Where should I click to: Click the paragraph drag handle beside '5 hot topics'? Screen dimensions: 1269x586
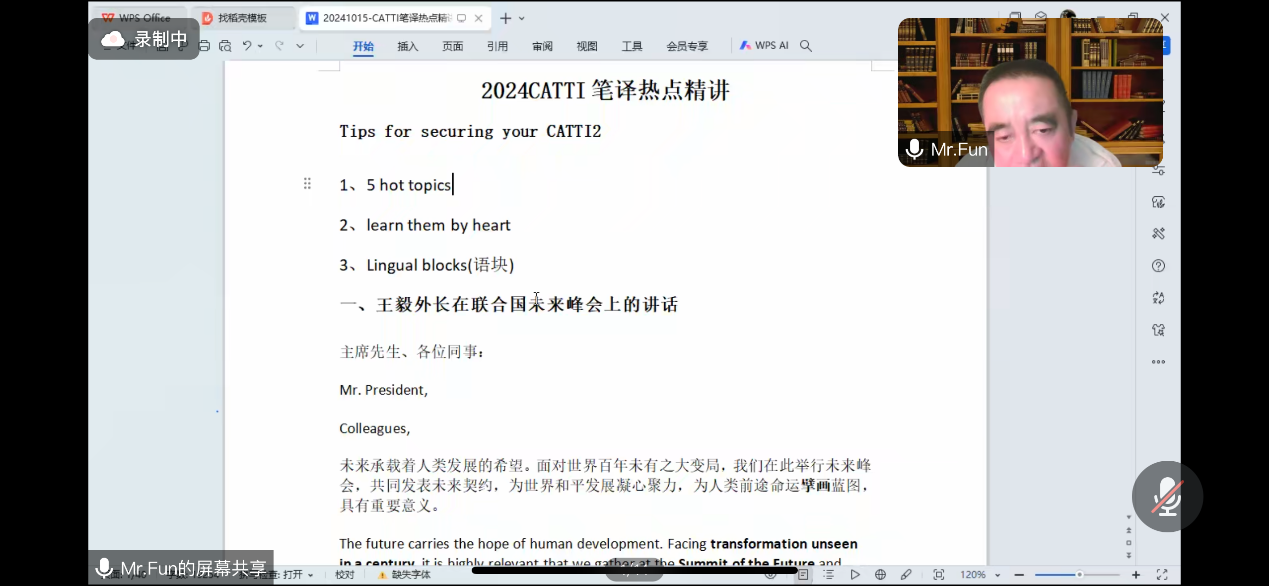(x=307, y=184)
